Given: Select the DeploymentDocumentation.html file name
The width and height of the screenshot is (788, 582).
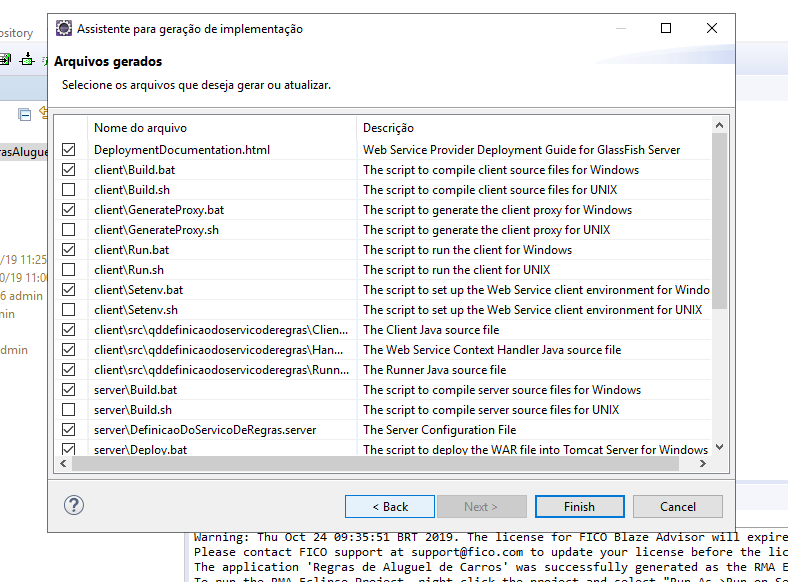Looking at the screenshot, I should click(182, 150).
